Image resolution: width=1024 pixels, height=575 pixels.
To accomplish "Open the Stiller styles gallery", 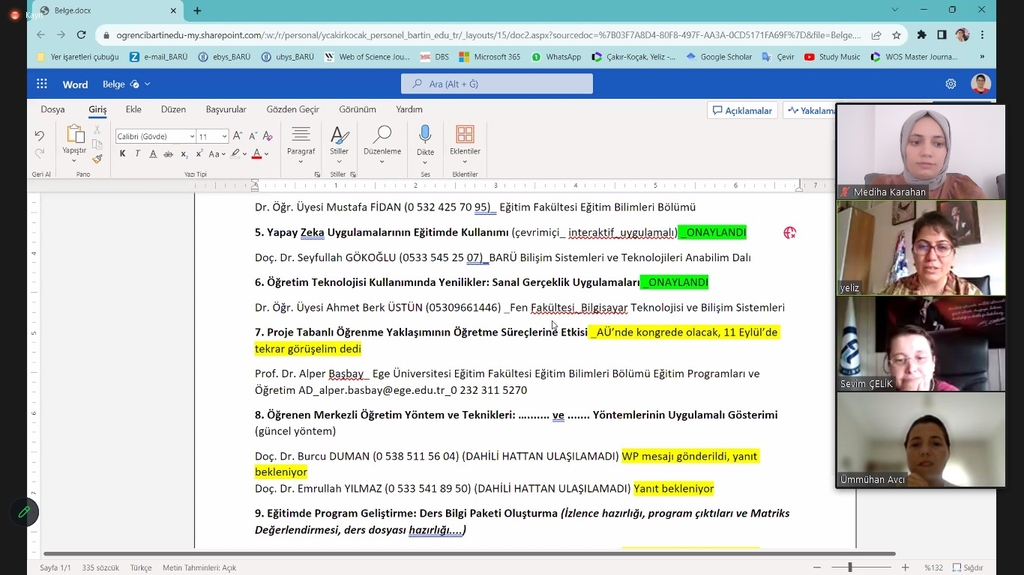I will click(x=339, y=135).
